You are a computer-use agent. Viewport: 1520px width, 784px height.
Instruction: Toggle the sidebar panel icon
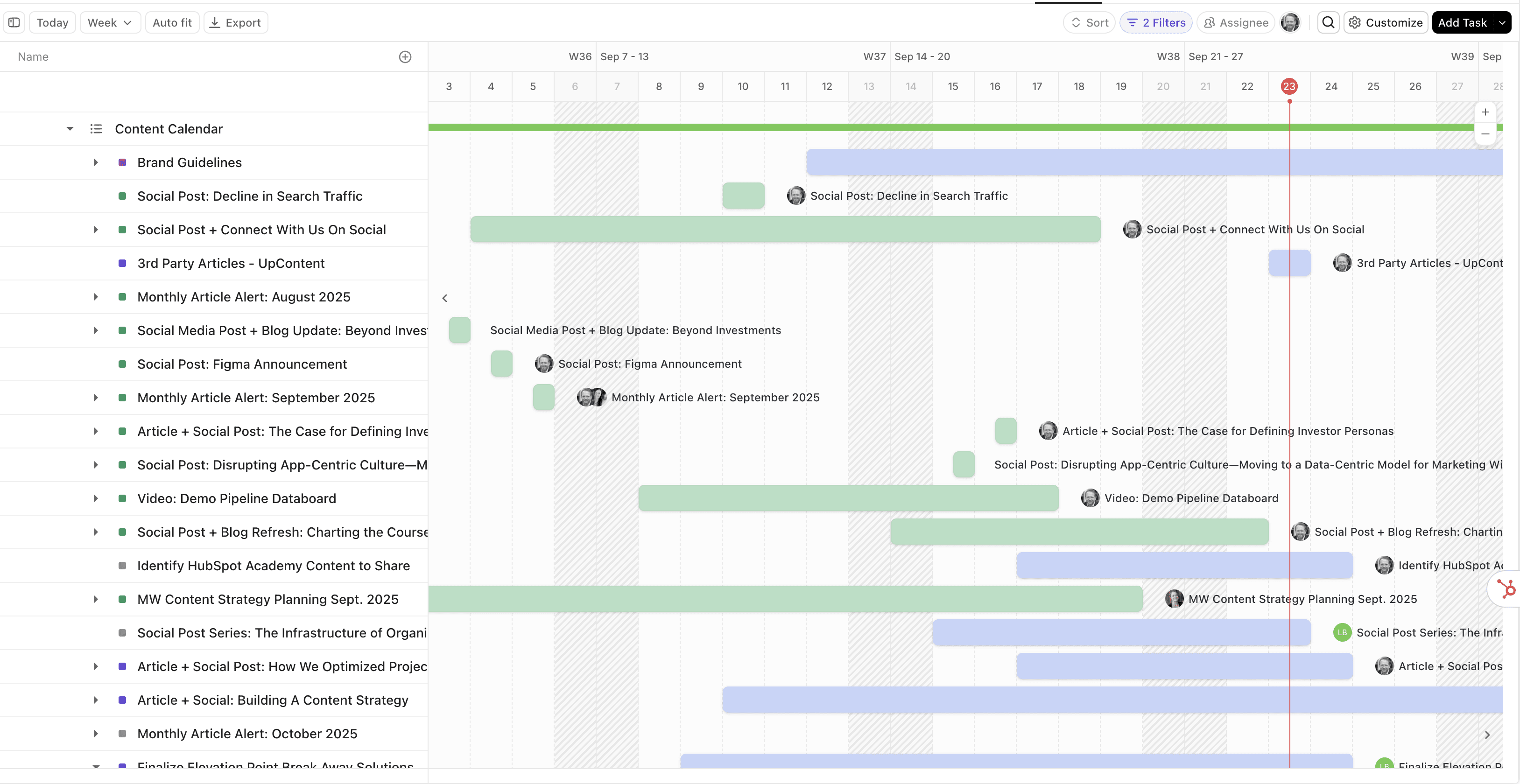14,22
